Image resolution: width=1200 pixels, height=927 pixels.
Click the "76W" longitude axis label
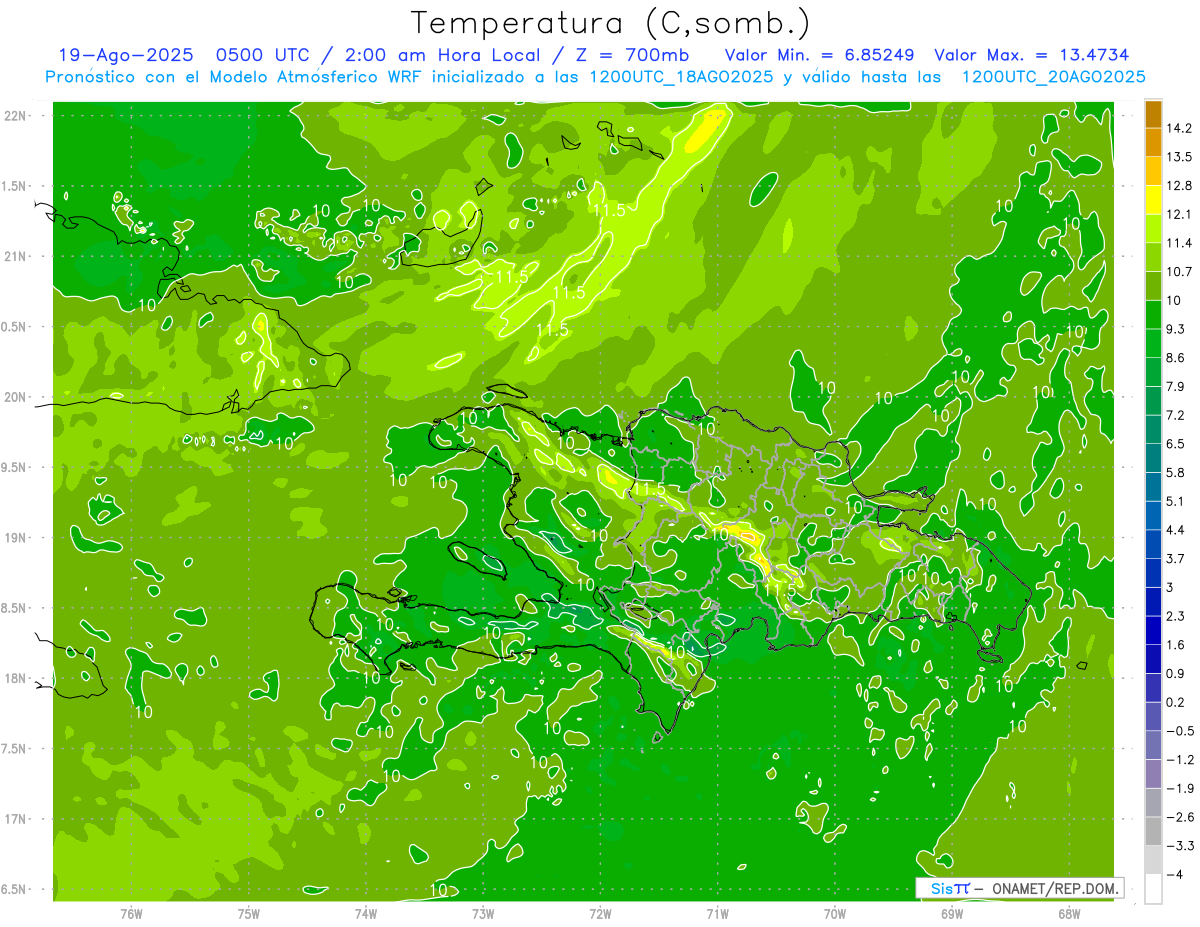tap(131, 913)
